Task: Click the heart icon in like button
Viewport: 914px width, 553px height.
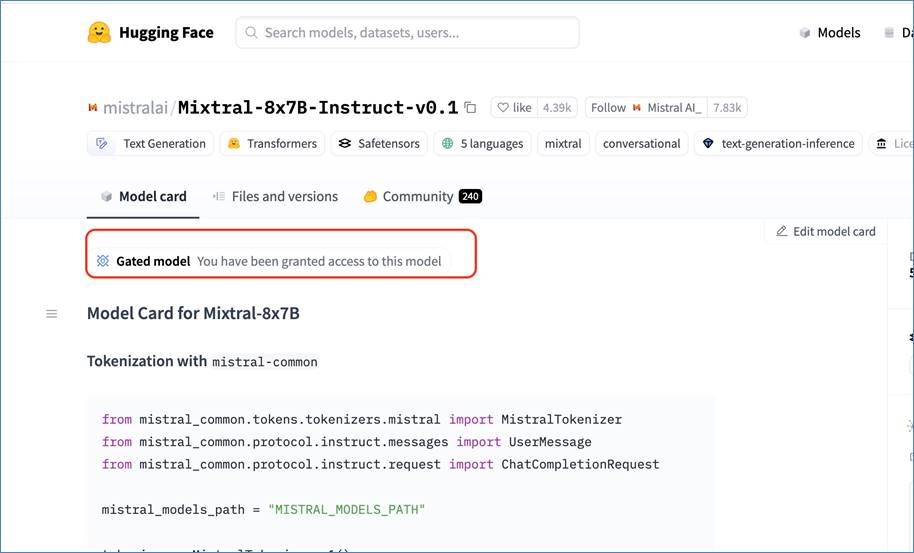Action: click(x=503, y=108)
